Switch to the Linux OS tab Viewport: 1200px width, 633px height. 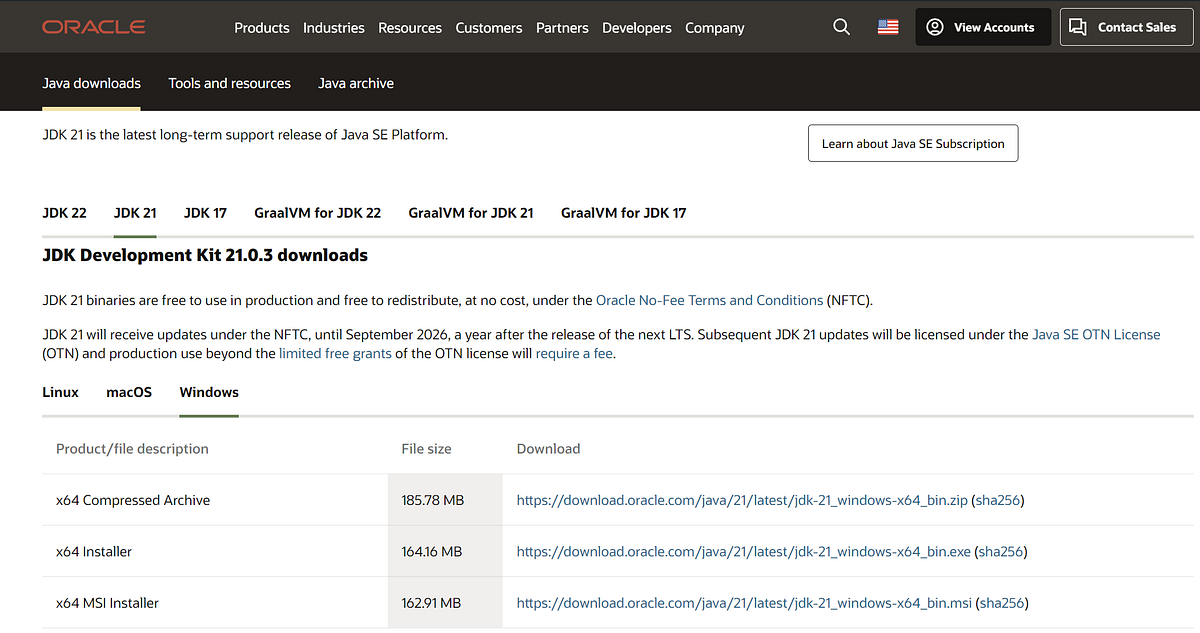60,392
